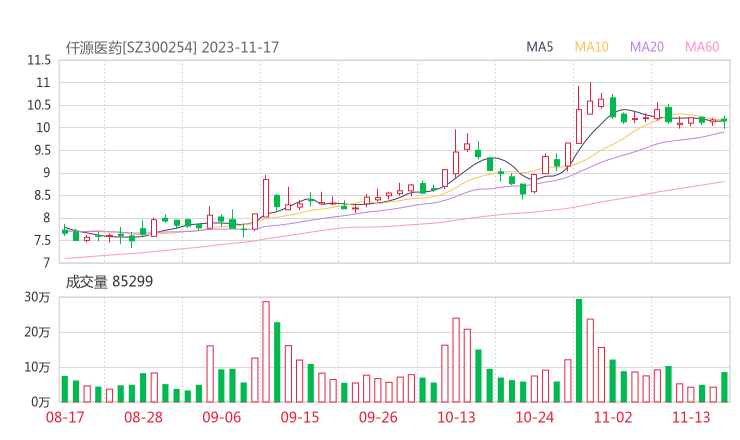Click the 10-24 date axis label
740x440 pixels.
pos(535,417)
